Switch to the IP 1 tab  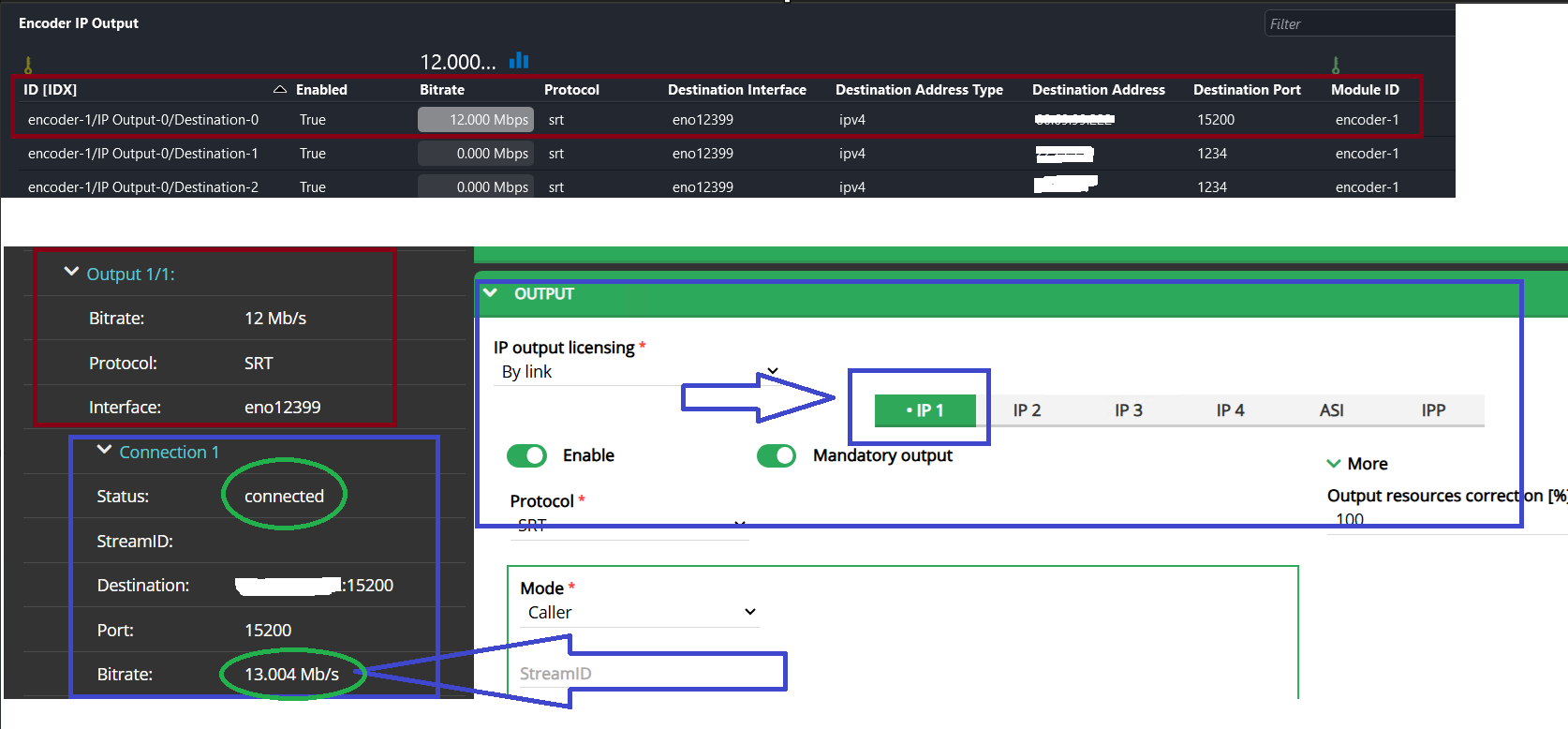coord(925,410)
